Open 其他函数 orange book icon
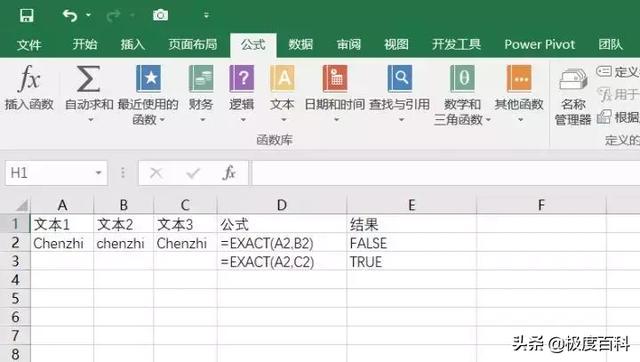640x362 pixels. [x=519, y=78]
